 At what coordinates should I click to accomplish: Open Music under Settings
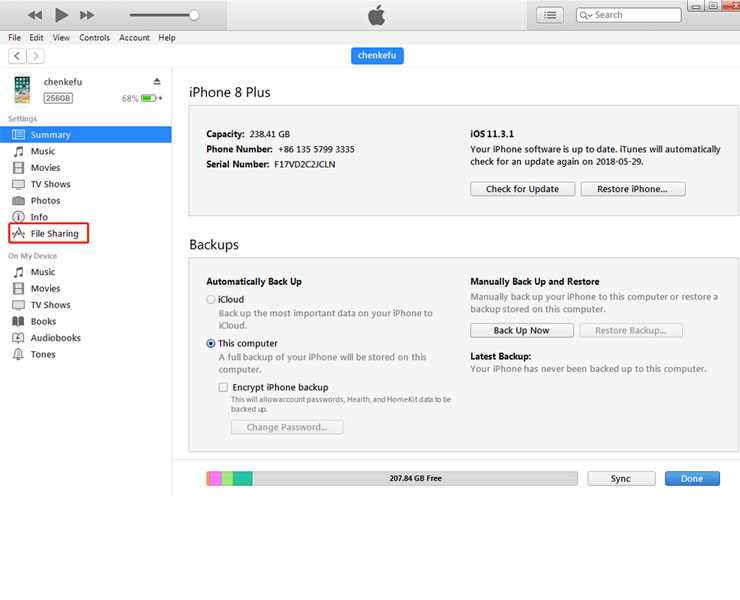click(42, 151)
